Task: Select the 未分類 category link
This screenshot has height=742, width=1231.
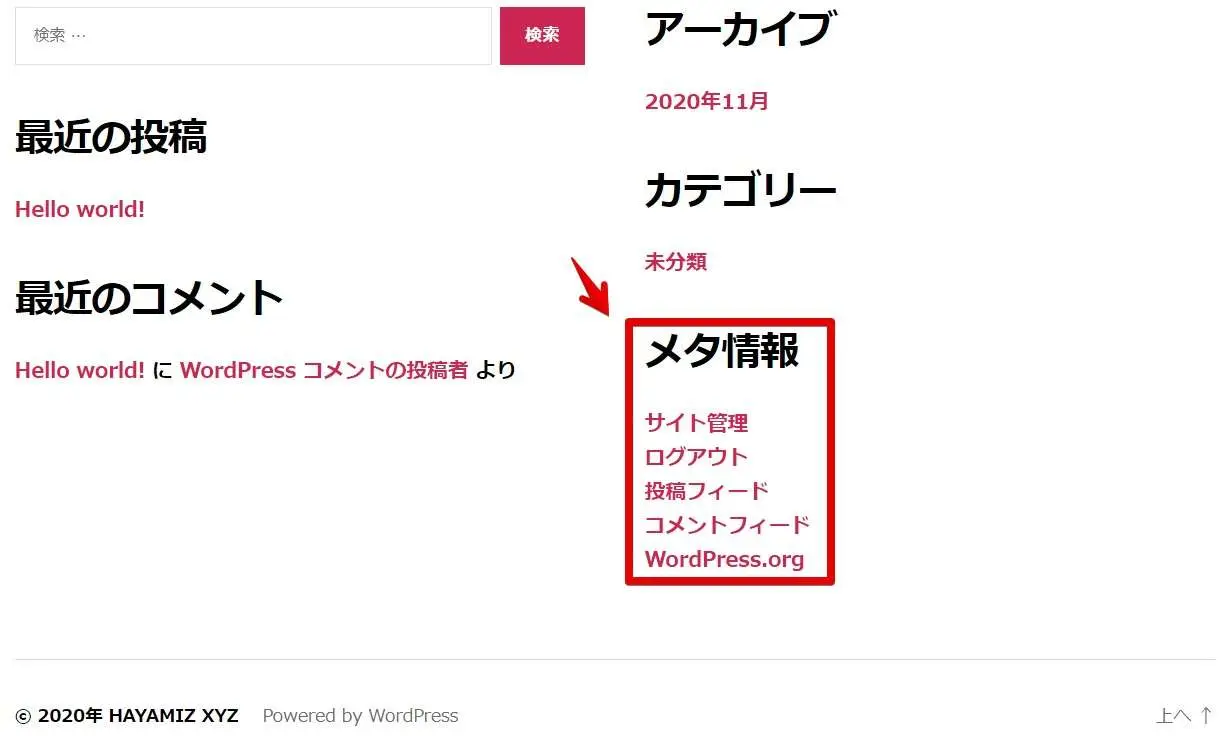Action: click(x=675, y=262)
